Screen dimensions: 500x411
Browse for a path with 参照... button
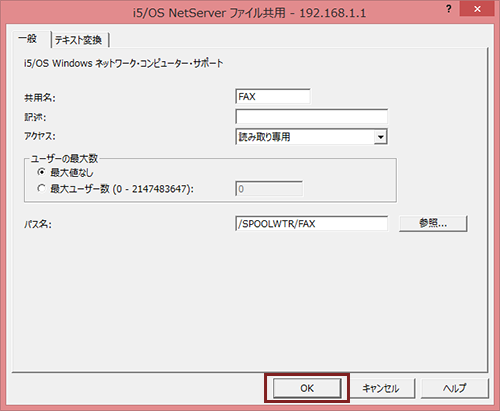[433, 223]
